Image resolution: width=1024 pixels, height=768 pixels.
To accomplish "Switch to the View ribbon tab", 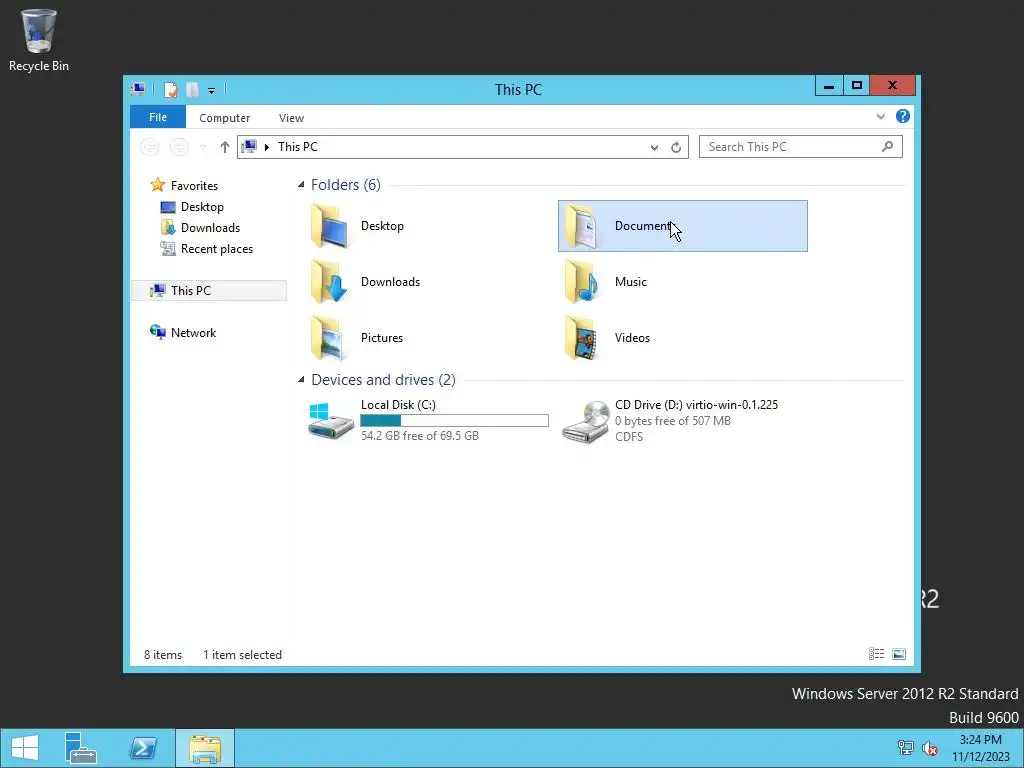I will tap(291, 118).
